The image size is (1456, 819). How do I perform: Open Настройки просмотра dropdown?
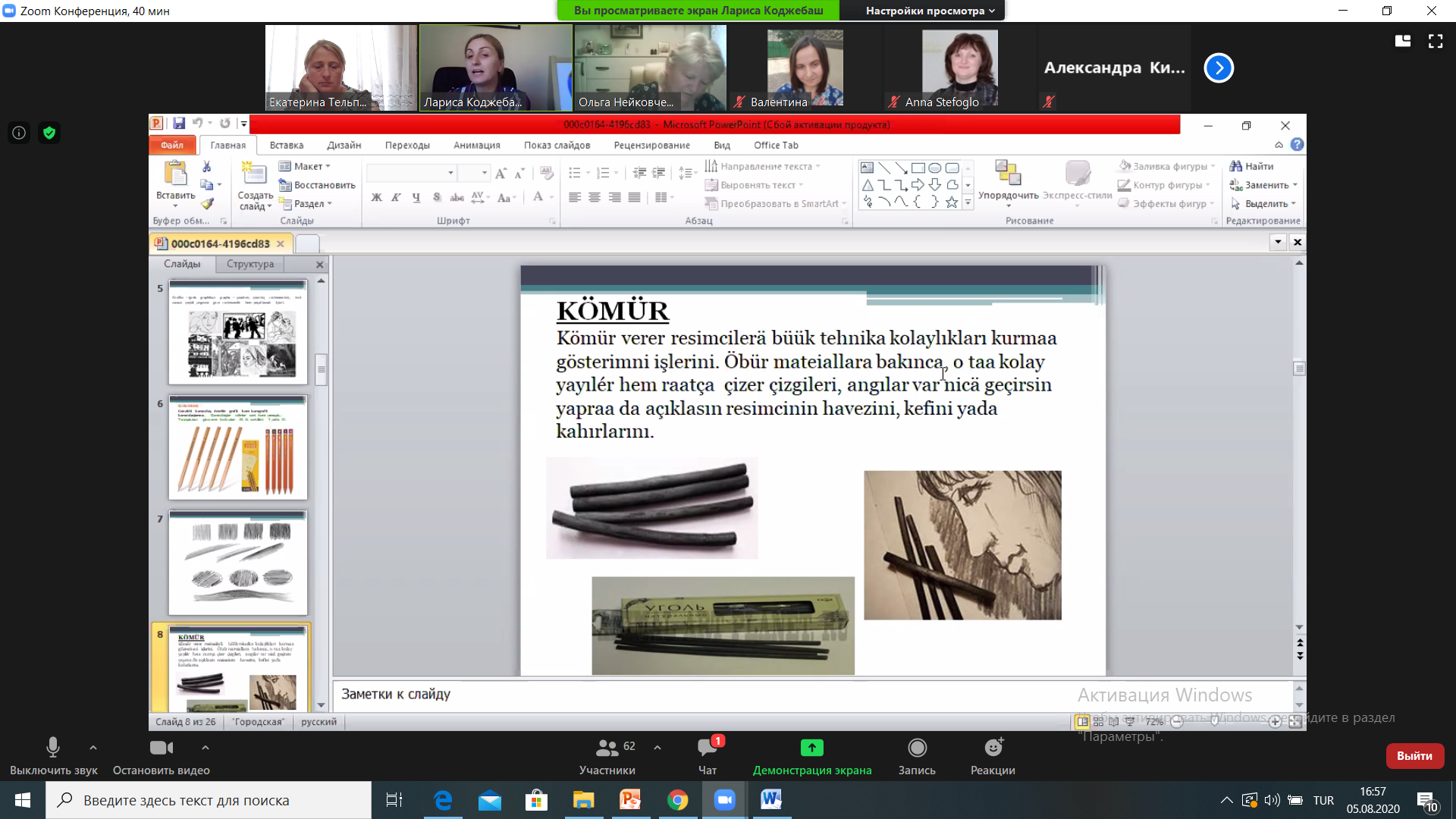point(930,11)
